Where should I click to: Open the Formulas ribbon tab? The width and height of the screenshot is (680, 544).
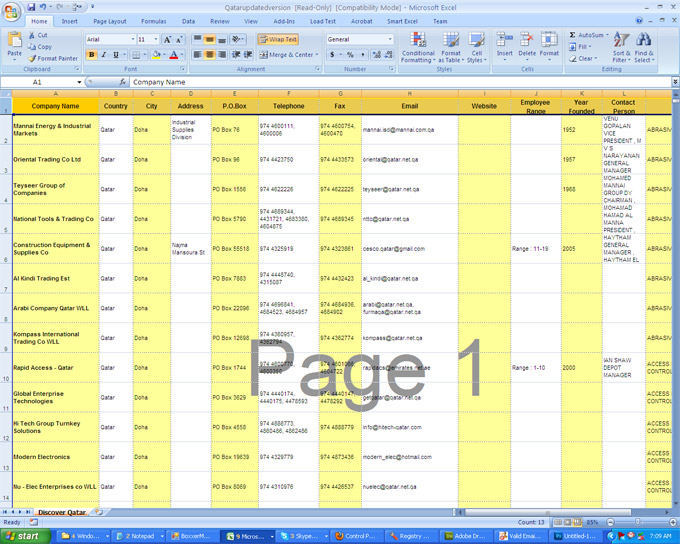(153, 20)
